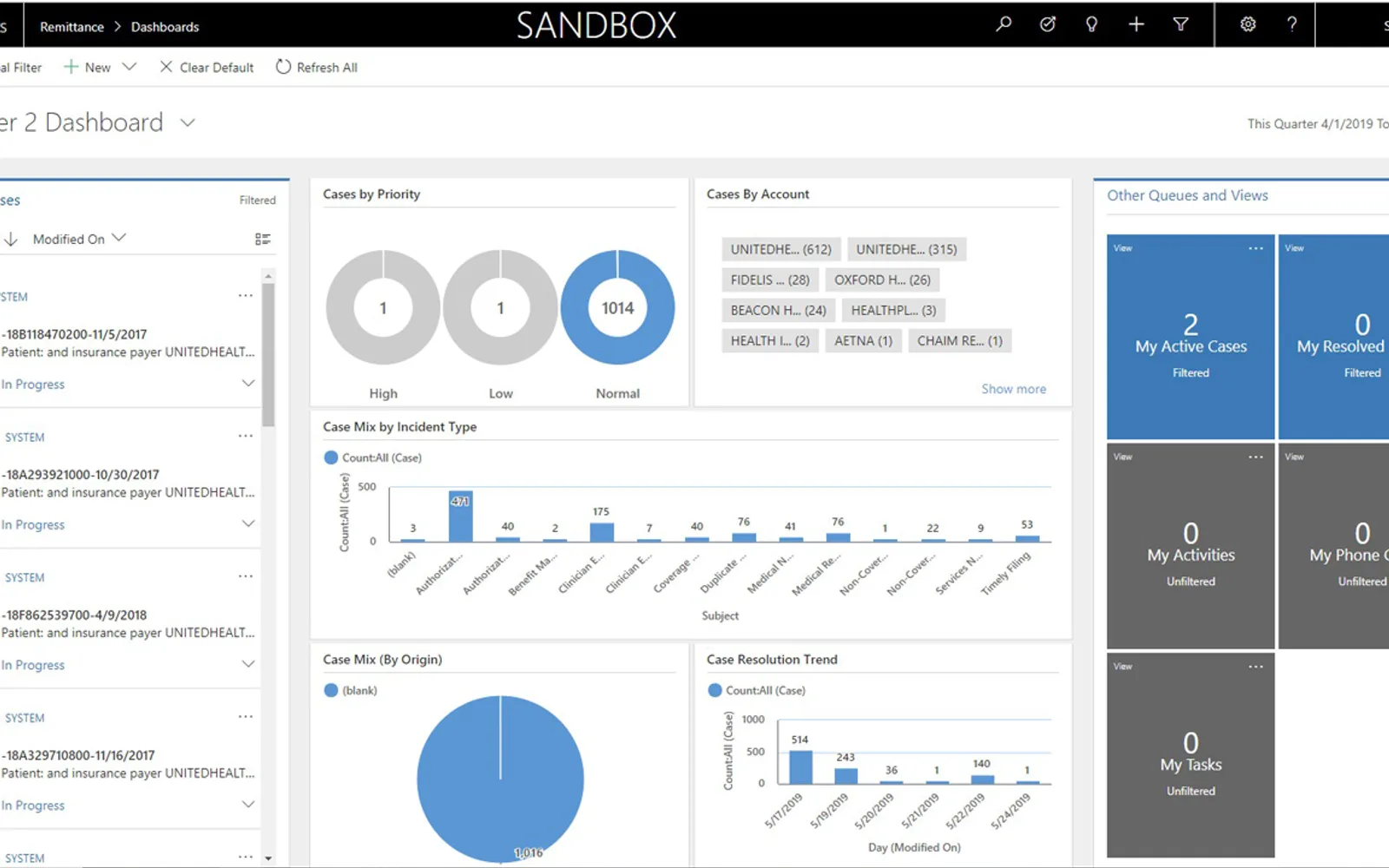The width and height of the screenshot is (1389, 868).
Task: Expand case 18F862539700 details chevron
Action: point(248,664)
